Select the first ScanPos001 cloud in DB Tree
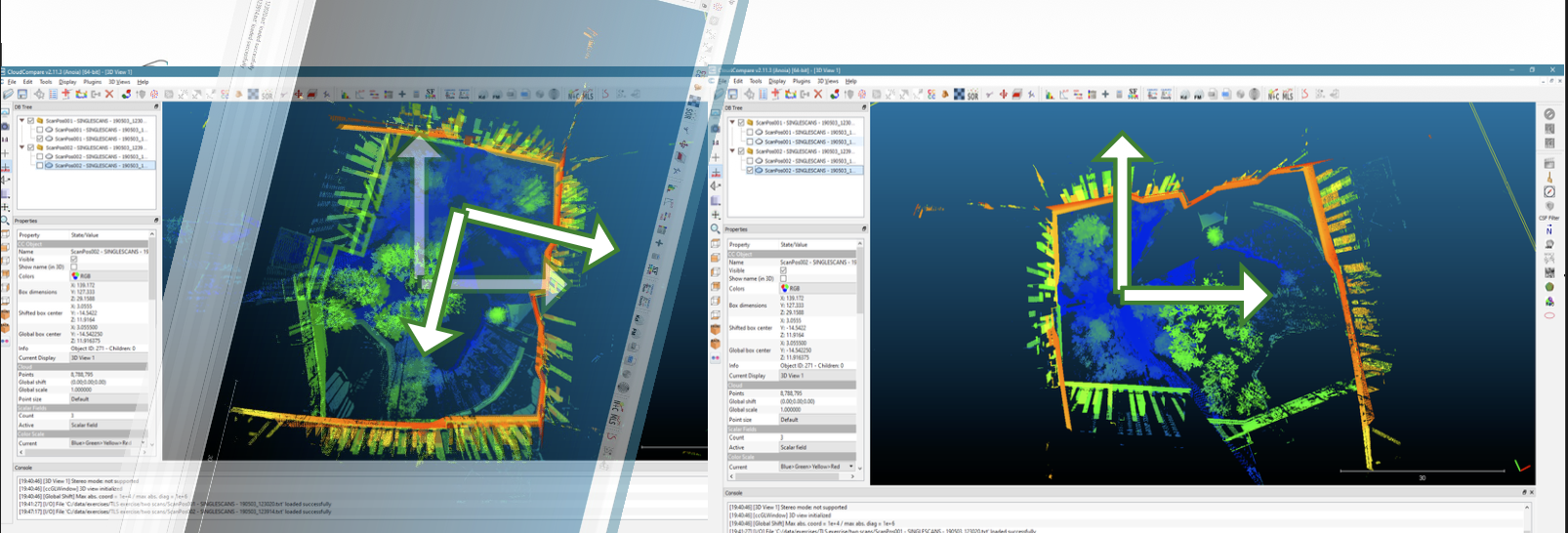1568x533 pixels. coord(808,132)
